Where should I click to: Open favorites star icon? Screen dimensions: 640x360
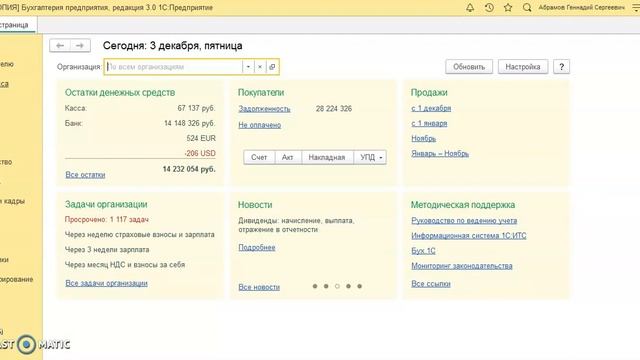coord(508,7)
